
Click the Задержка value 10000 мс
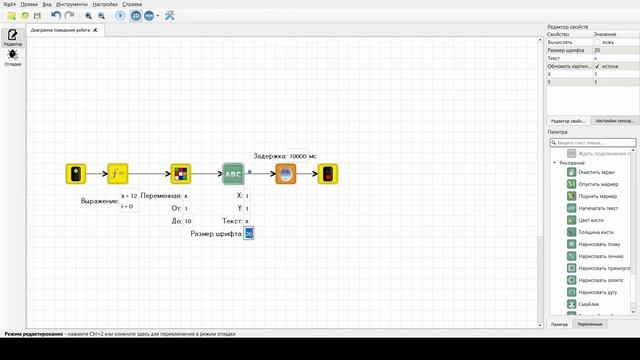click(x=303, y=156)
